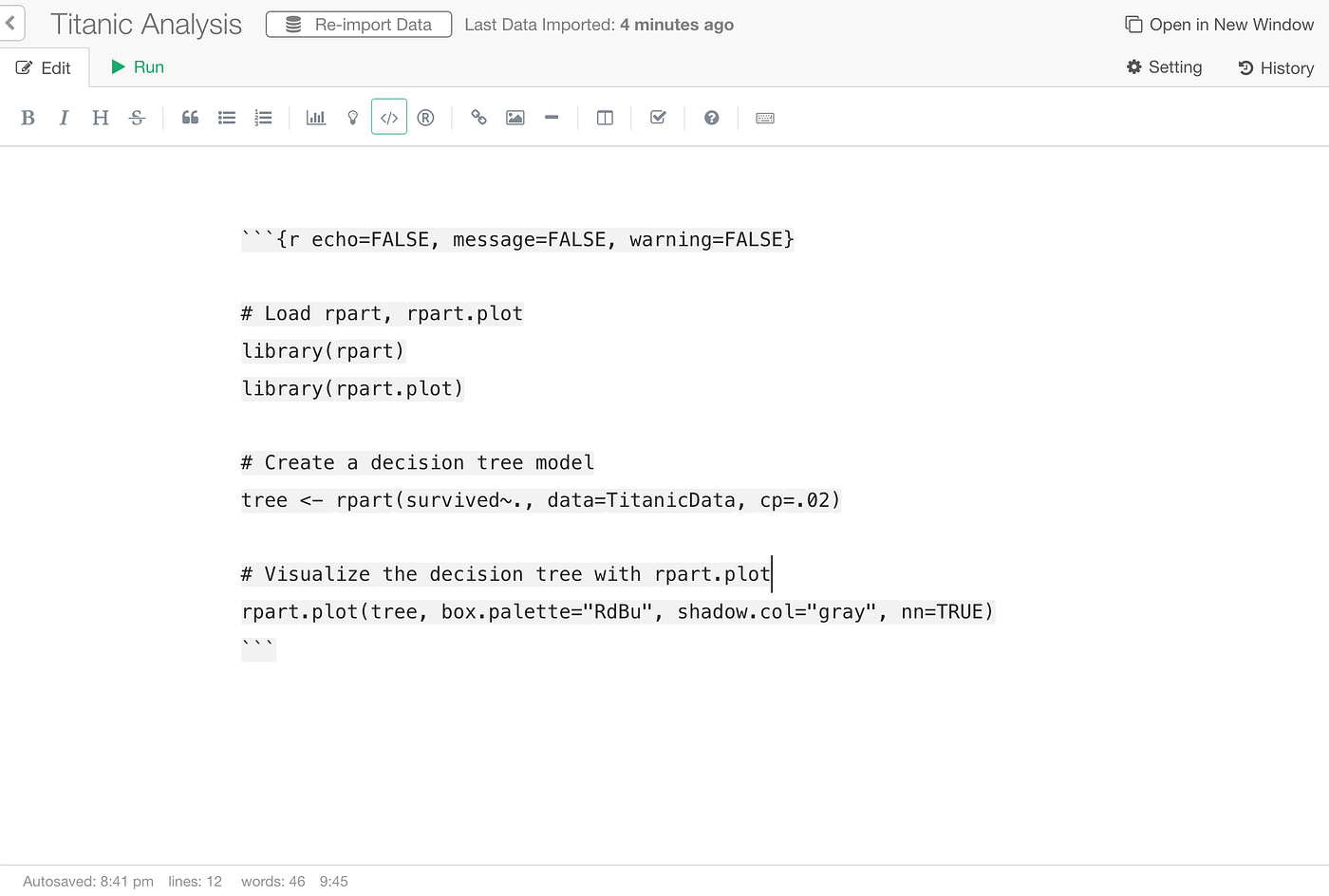Apply italic formatting
The height and width of the screenshot is (896, 1329).
pyautogui.click(x=64, y=117)
